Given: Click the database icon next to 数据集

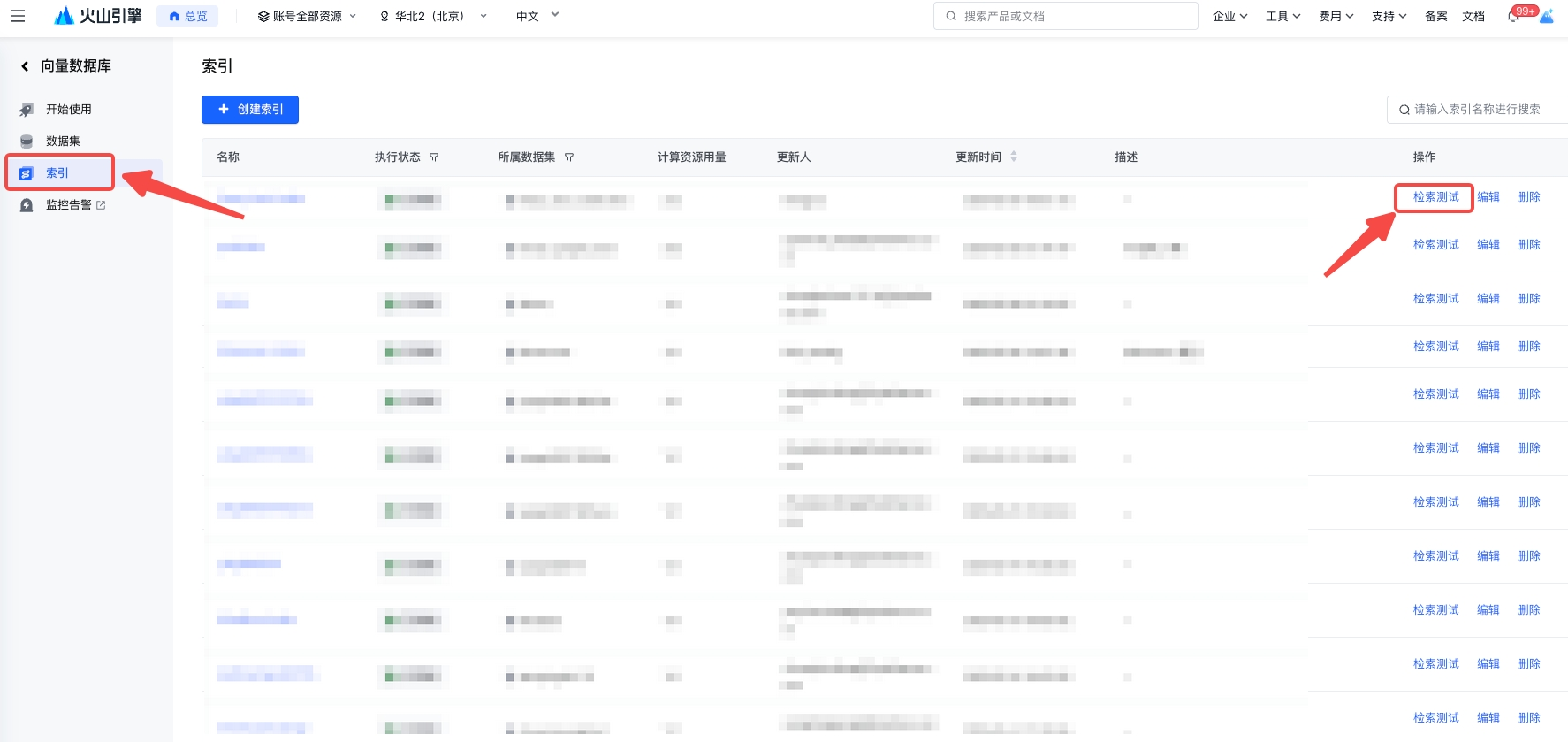Looking at the screenshot, I should coord(27,142).
